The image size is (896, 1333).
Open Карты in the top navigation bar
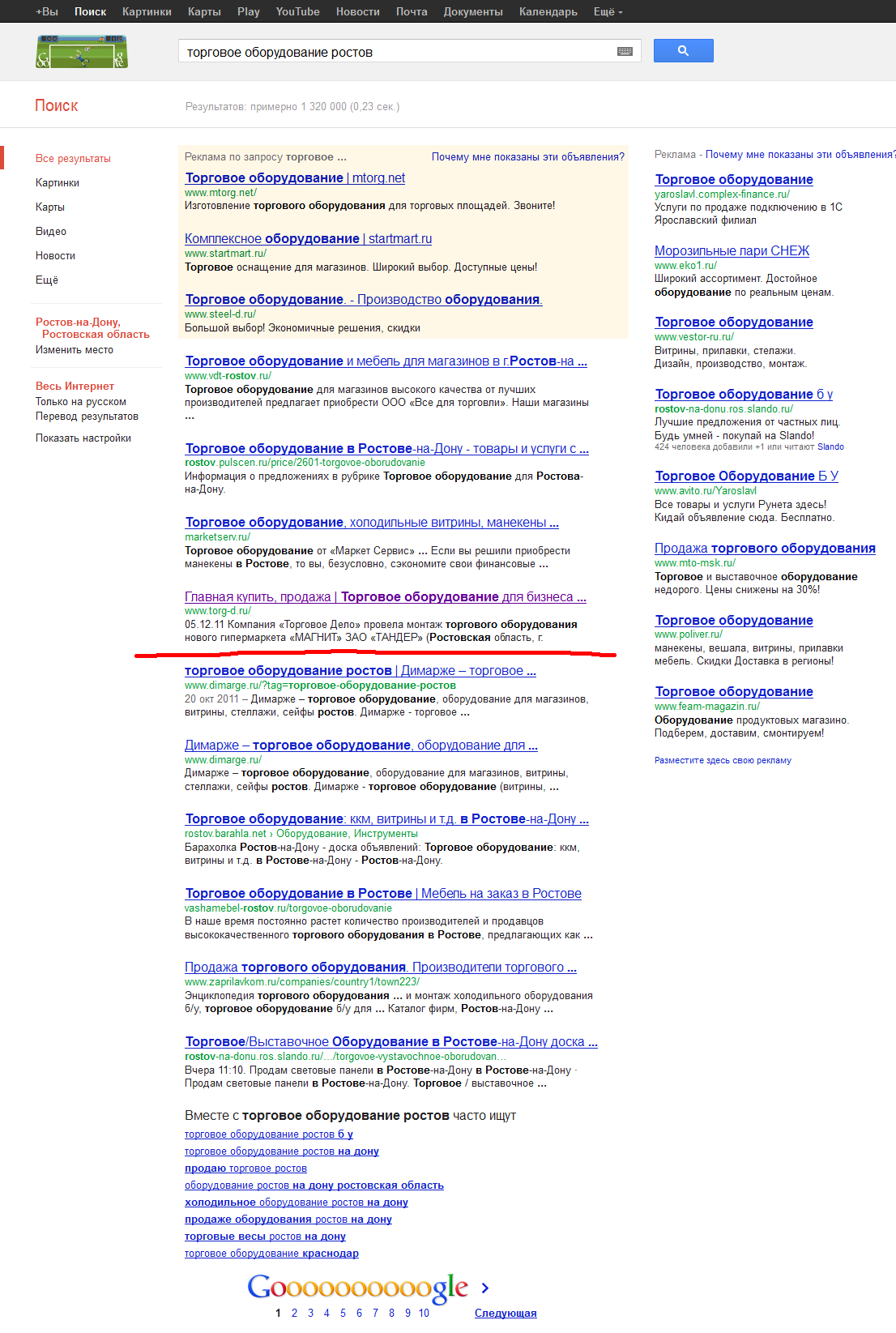(x=204, y=12)
